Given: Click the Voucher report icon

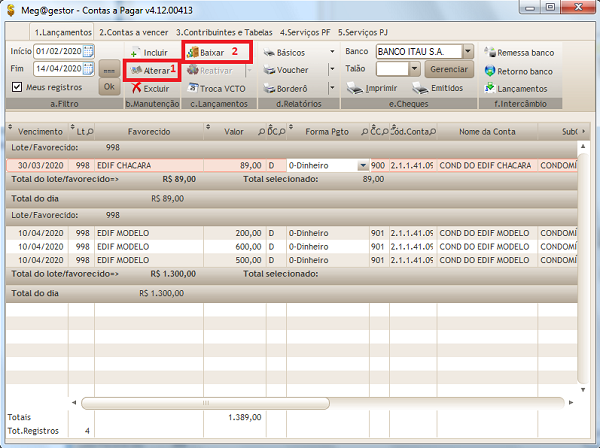Looking at the screenshot, I should pyautogui.click(x=269, y=70).
